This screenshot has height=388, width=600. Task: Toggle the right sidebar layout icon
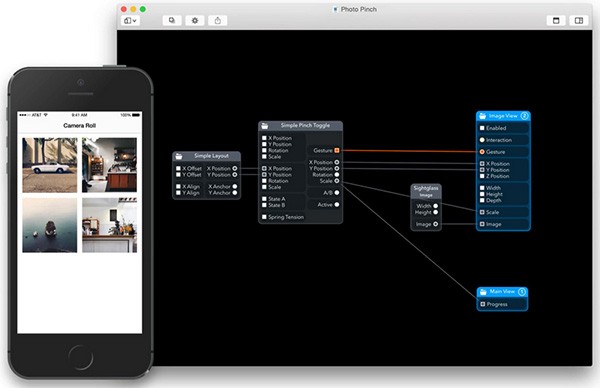pos(579,21)
